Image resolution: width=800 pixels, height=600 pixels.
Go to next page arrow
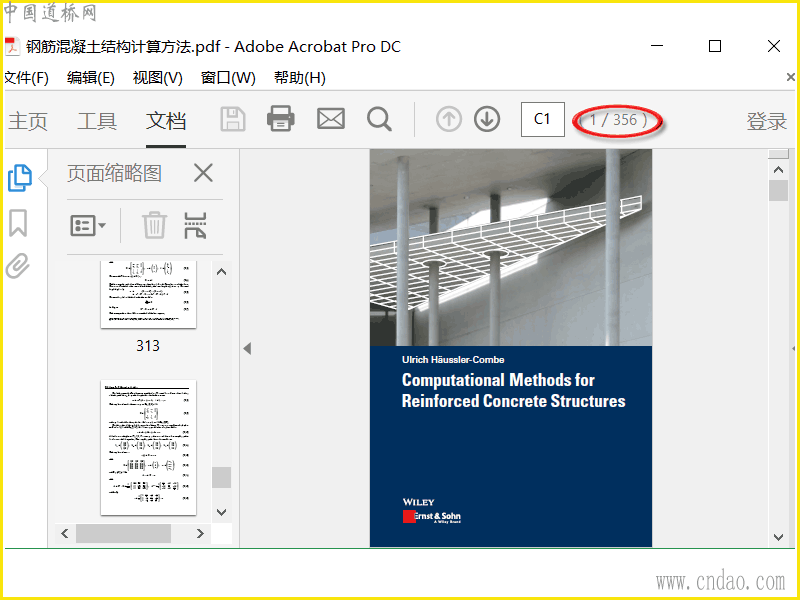pyautogui.click(x=487, y=119)
